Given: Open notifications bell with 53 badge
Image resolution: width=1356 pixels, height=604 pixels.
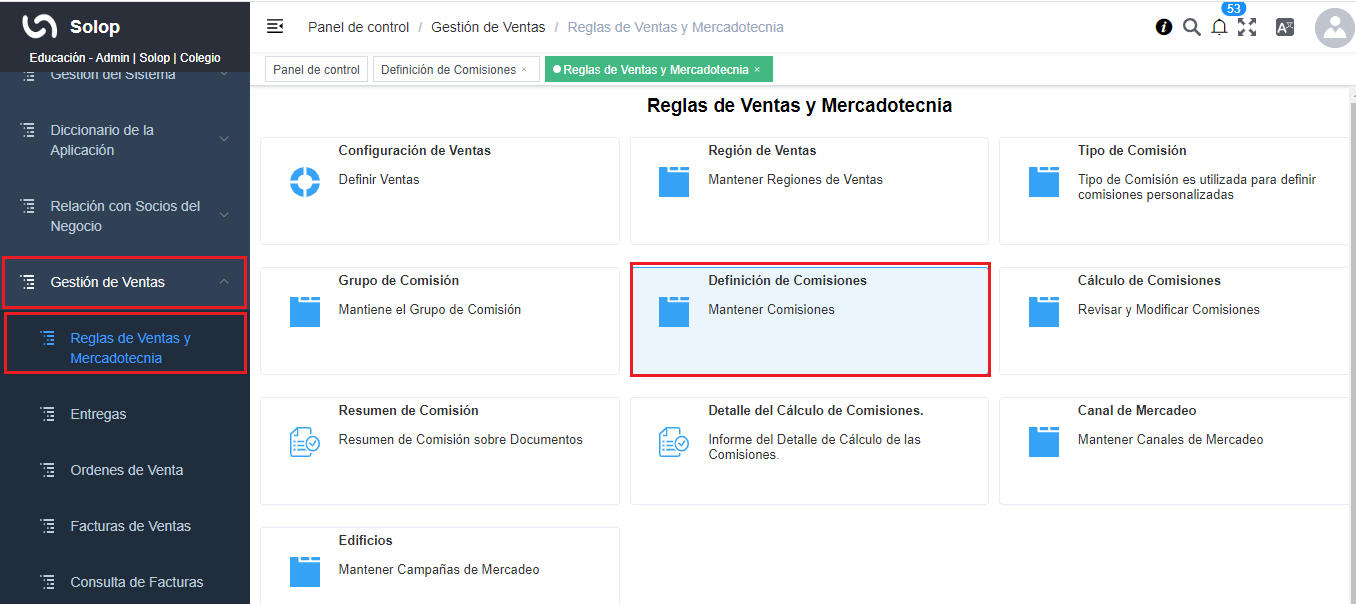Looking at the screenshot, I should [x=1219, y=28].
